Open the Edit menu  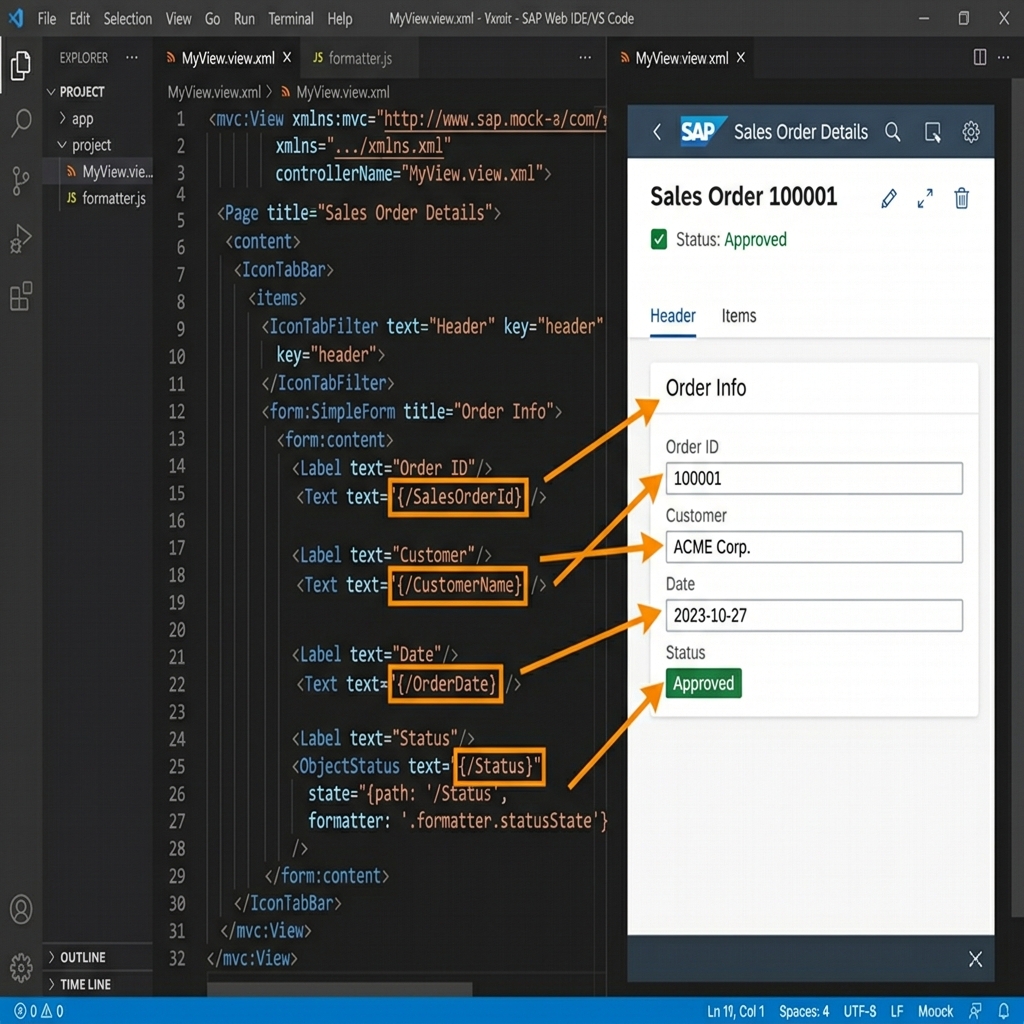coord(80,18)
